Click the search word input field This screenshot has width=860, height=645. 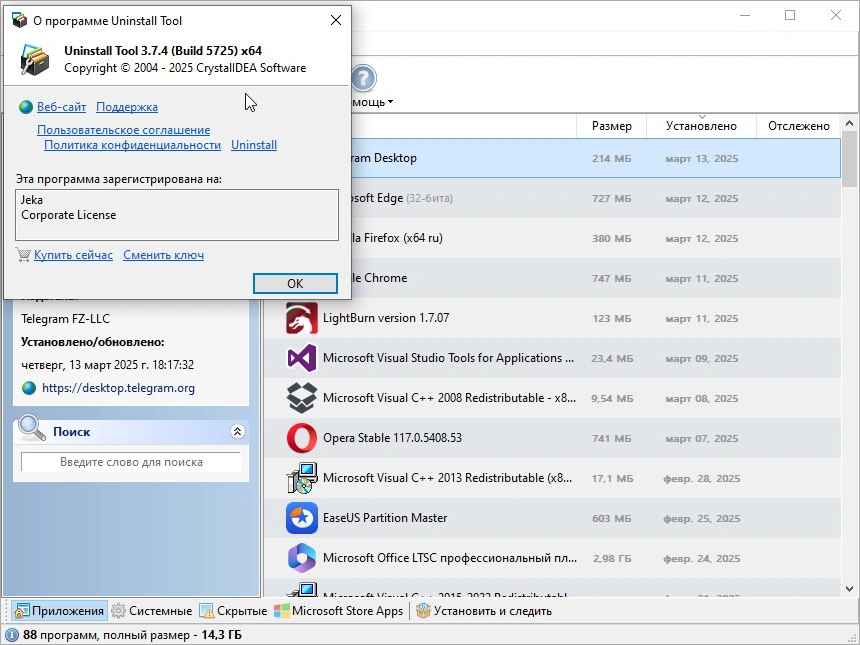[x=131, y=462]
